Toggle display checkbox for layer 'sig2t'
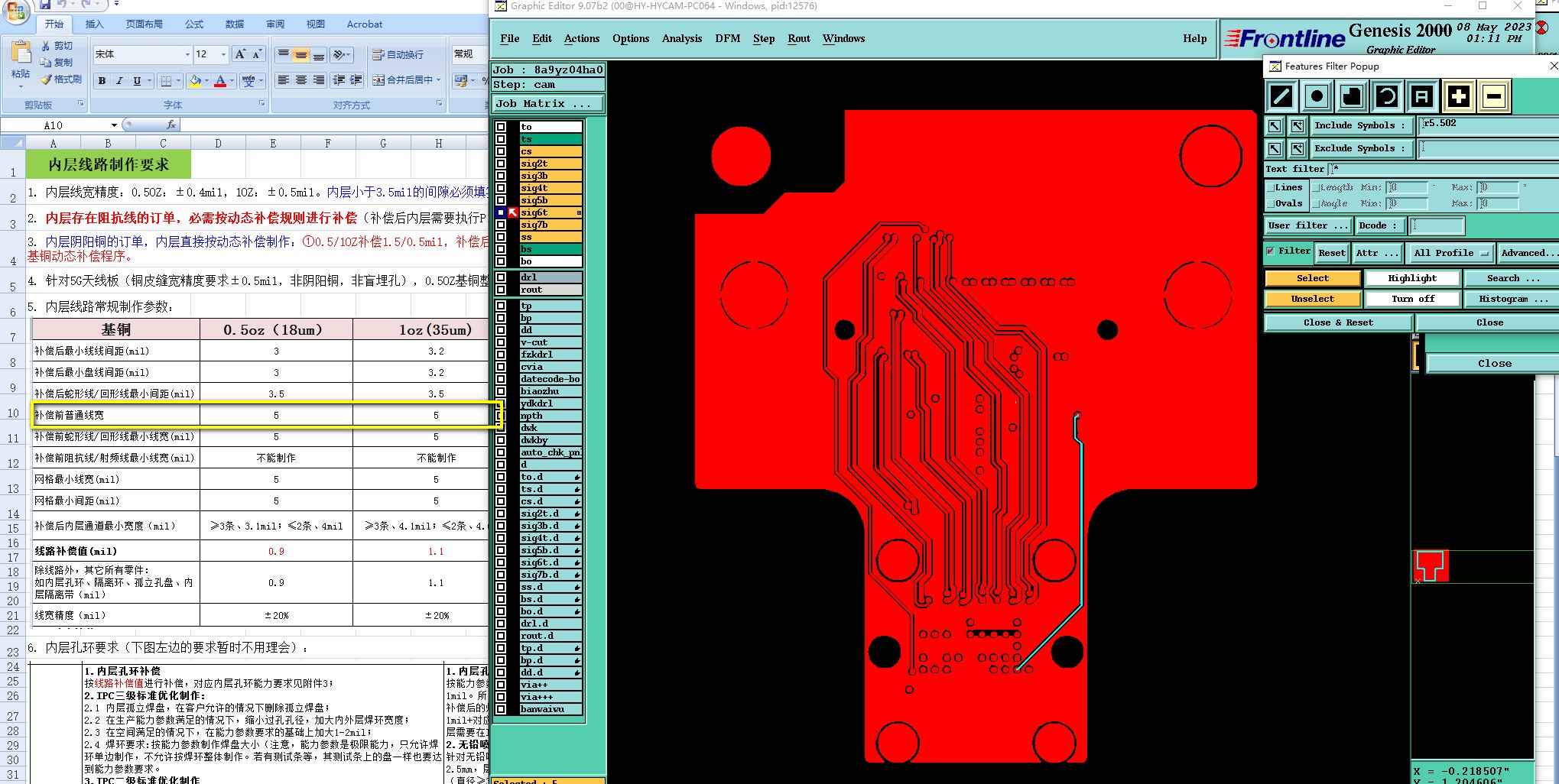The width and height of the screenshot is (1559, 784). click(501, 164)
